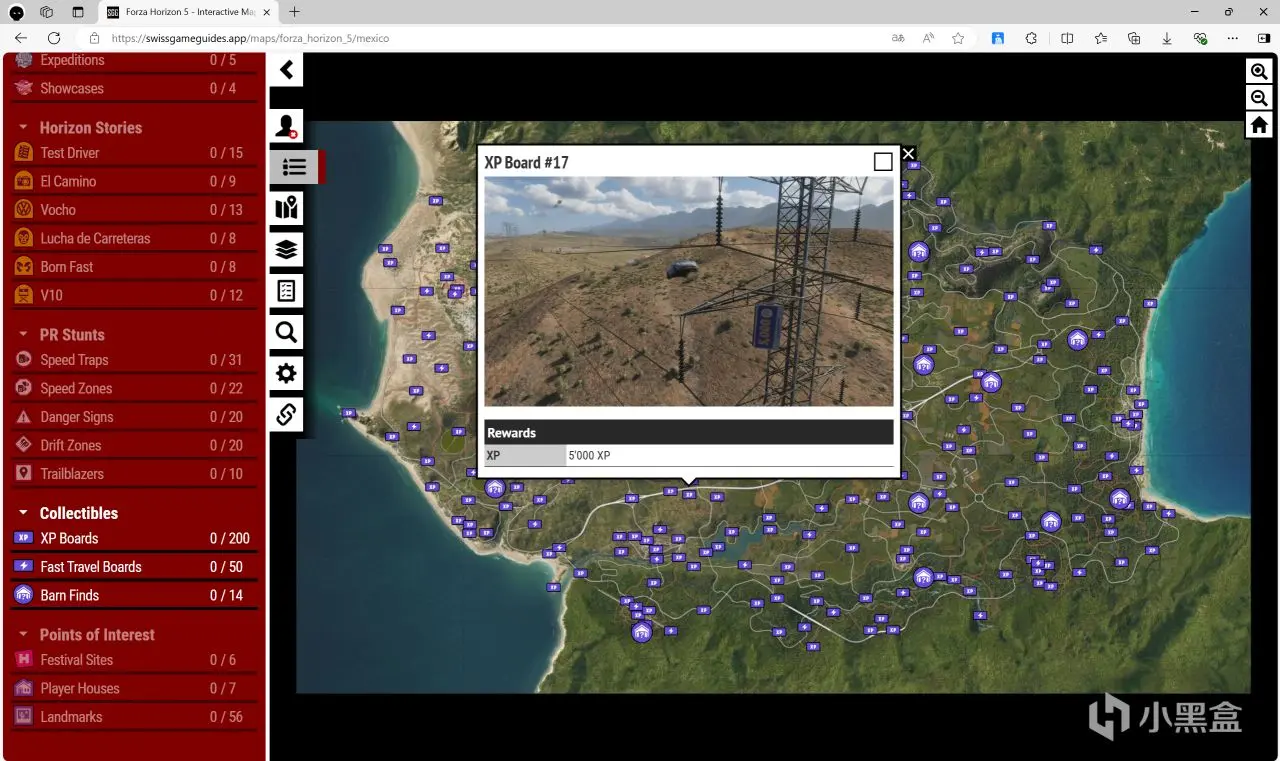Toggle the Showcases category
This screenshot has width=1280, height=761.
point(135,88)
